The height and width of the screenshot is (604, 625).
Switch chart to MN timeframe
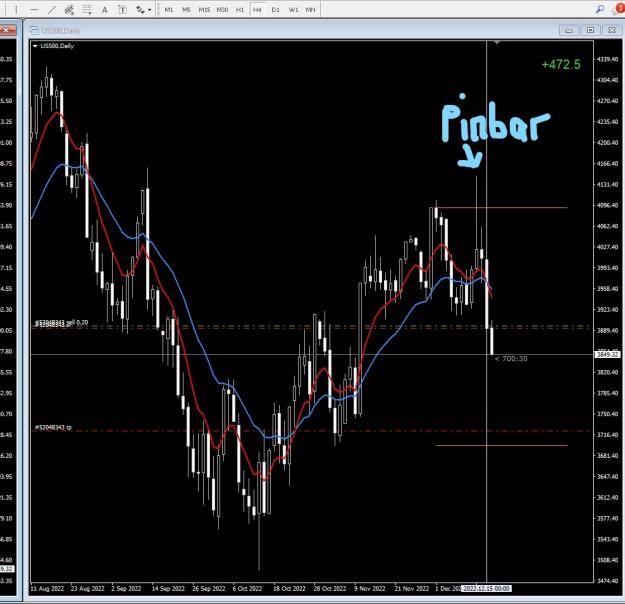(310, 10)
